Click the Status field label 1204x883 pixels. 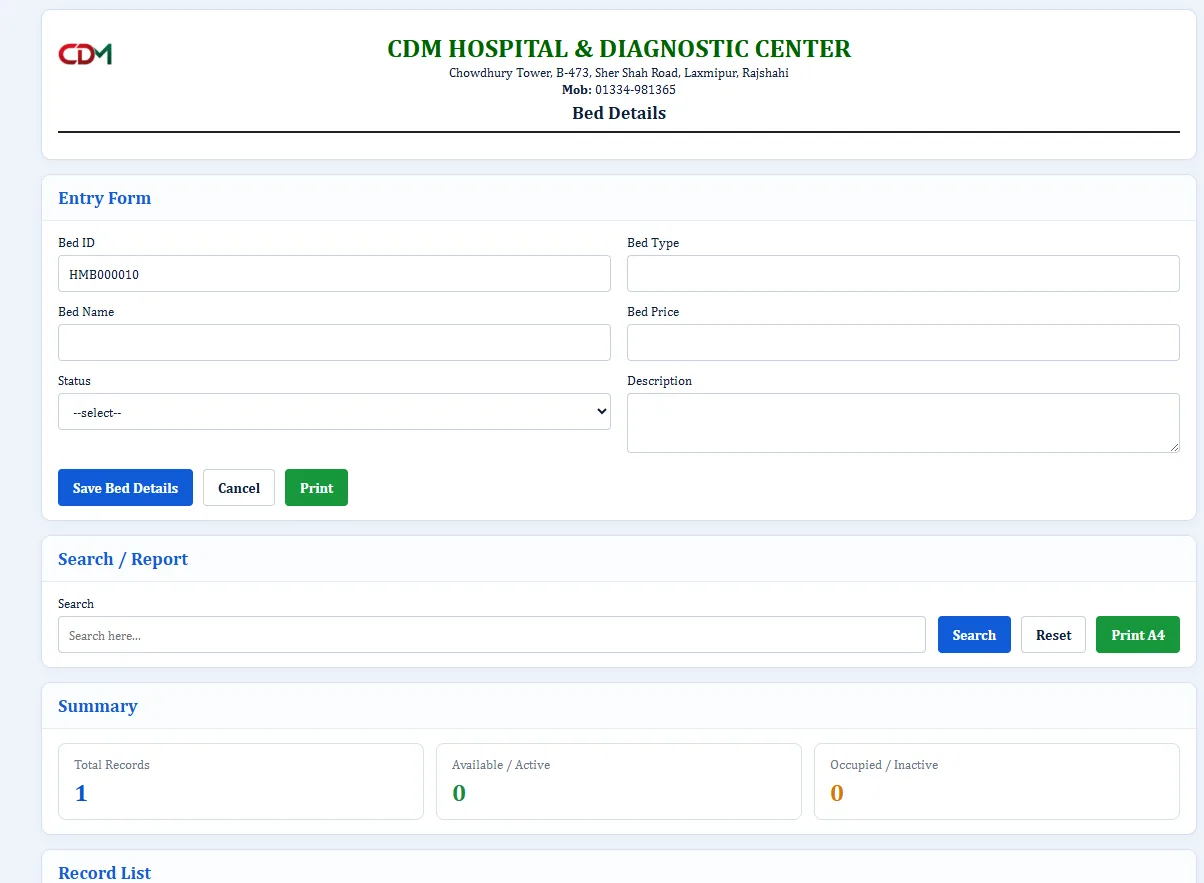coord(74,381)
